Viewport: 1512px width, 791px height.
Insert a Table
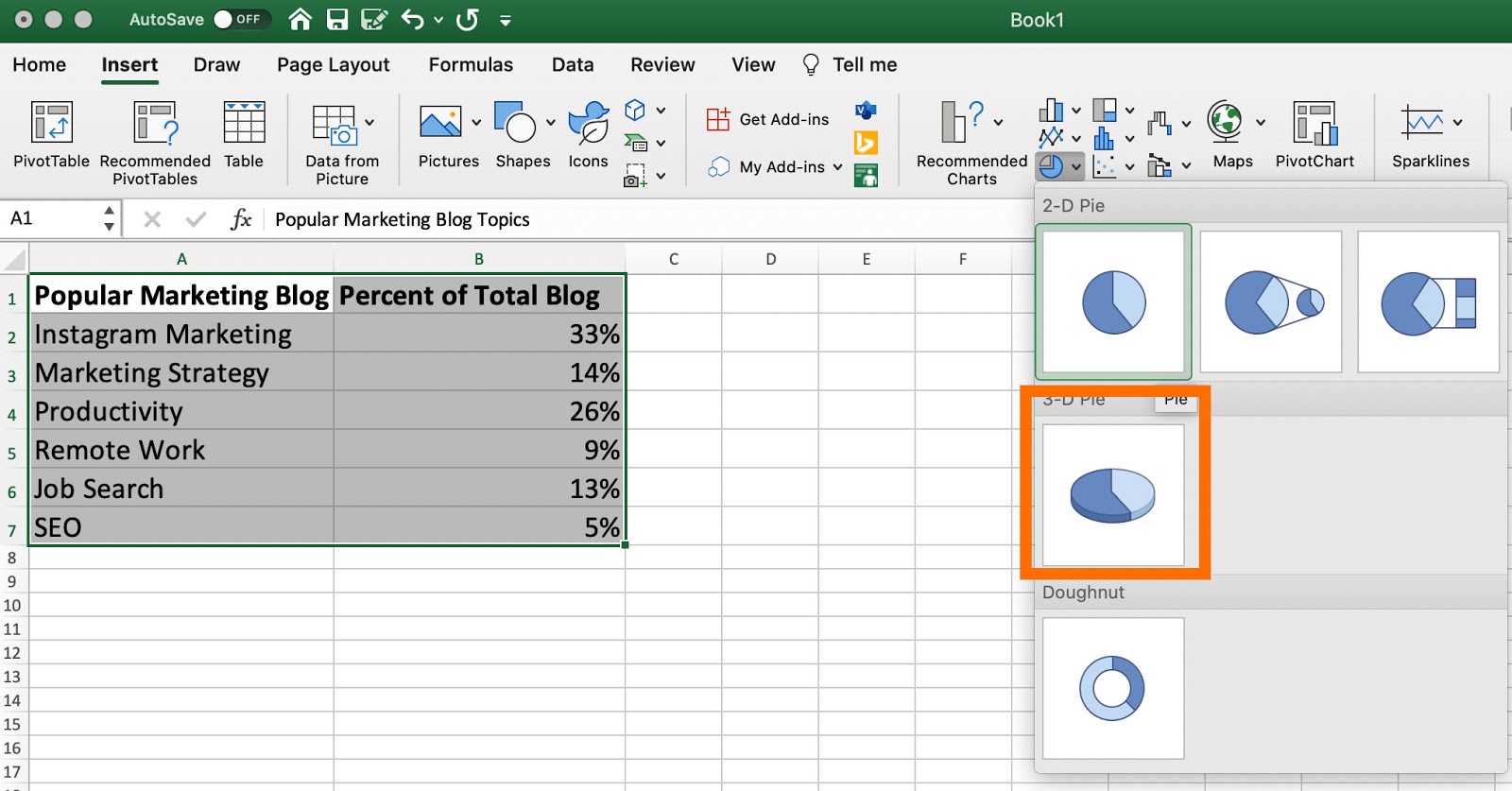point(244,135)
